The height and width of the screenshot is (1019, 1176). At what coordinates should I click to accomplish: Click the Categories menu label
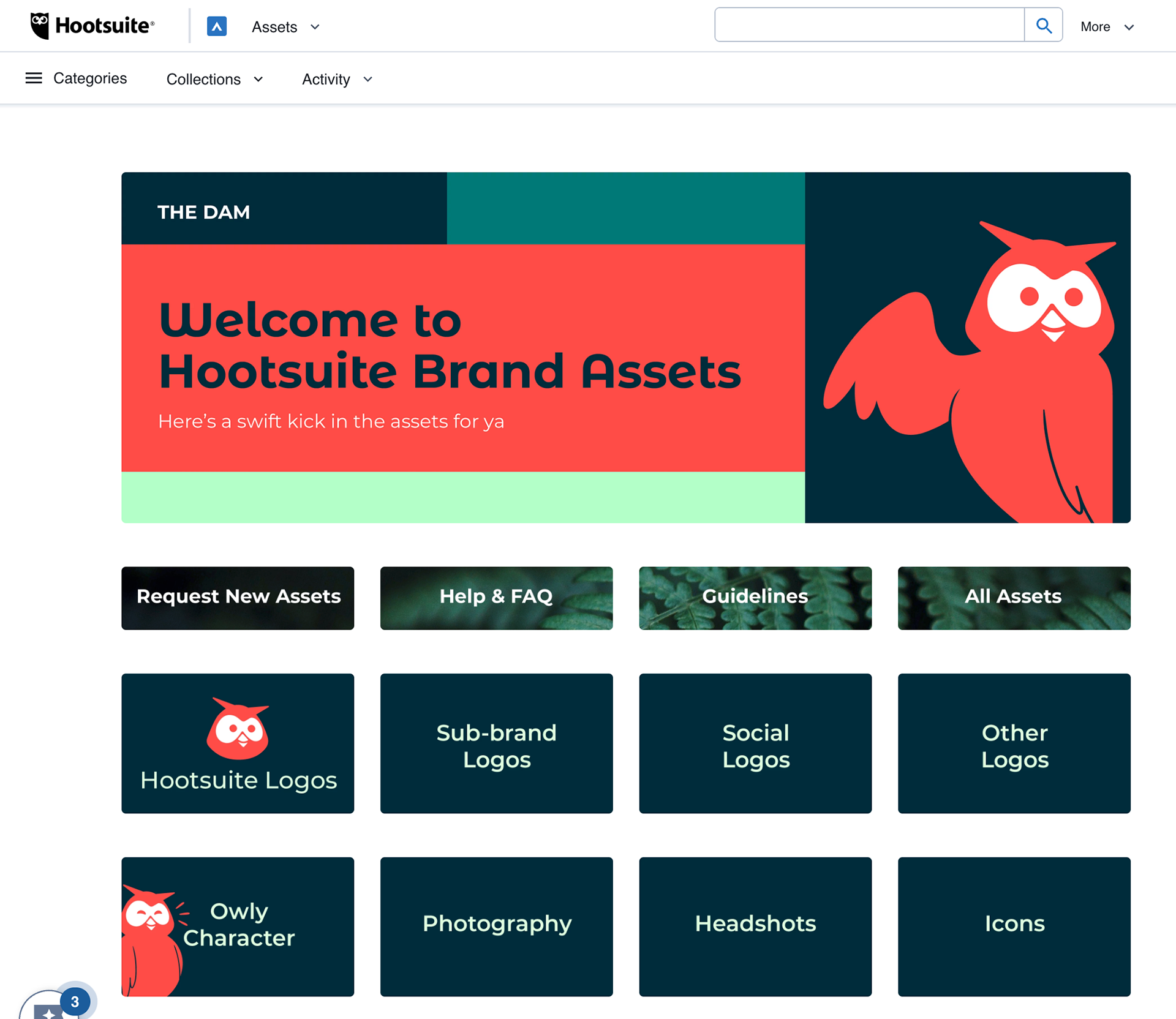(x=90, y=78)
